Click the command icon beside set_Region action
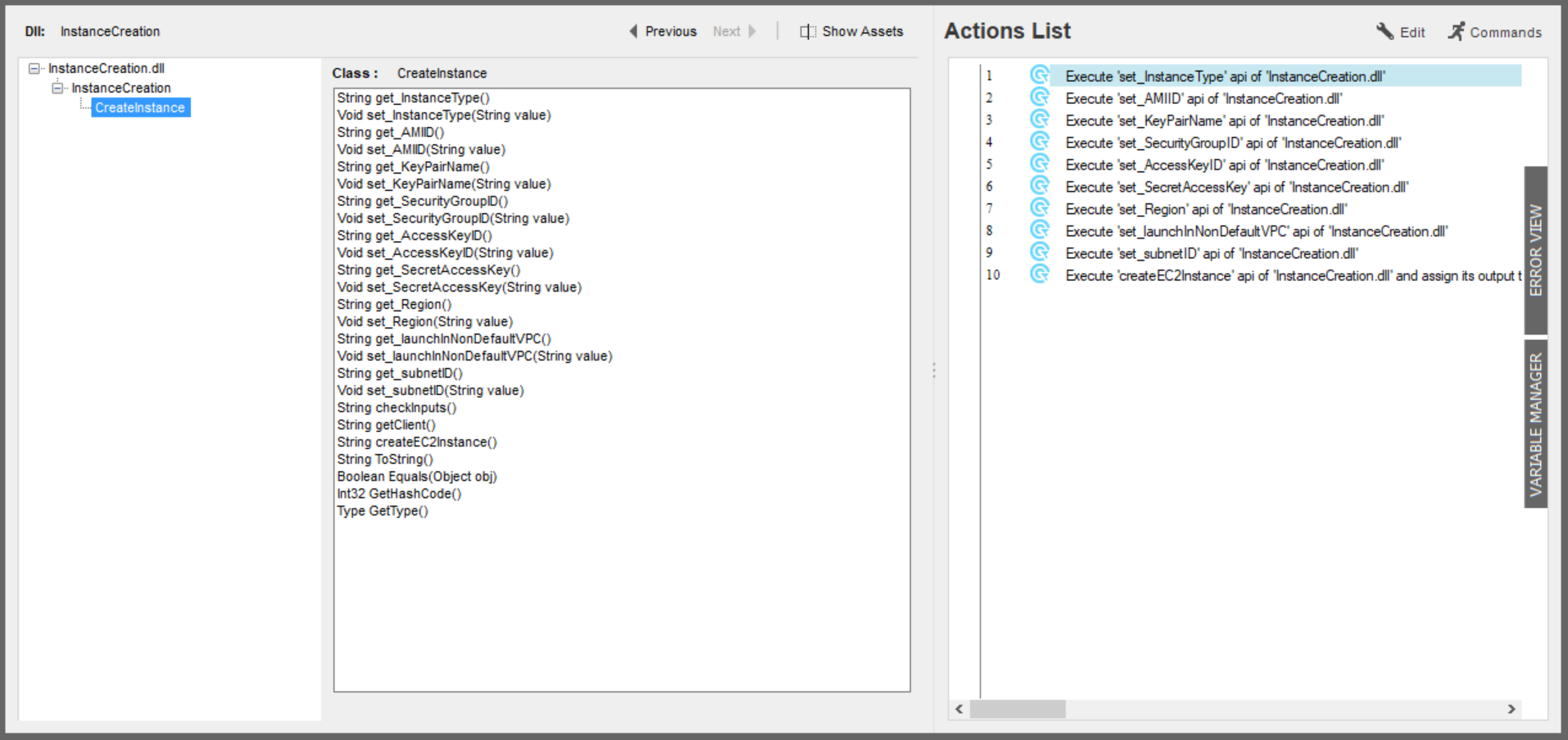This screenshot has width=1568, height=740. click(x=1040, y=208)
